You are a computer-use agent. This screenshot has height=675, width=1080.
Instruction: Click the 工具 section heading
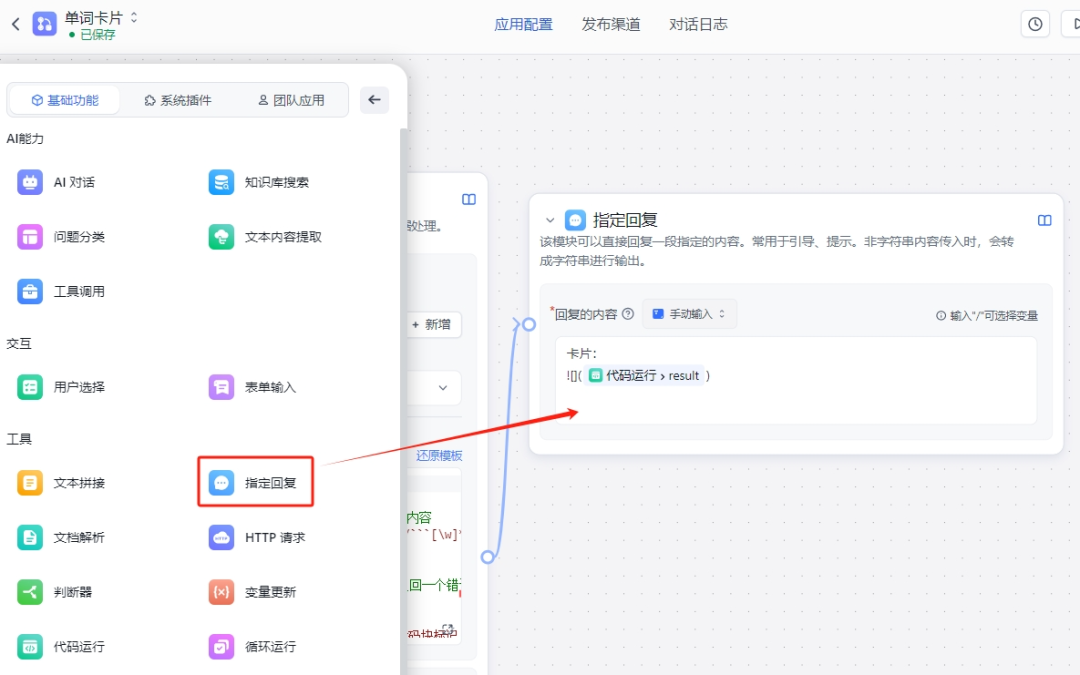click(19, 439)
